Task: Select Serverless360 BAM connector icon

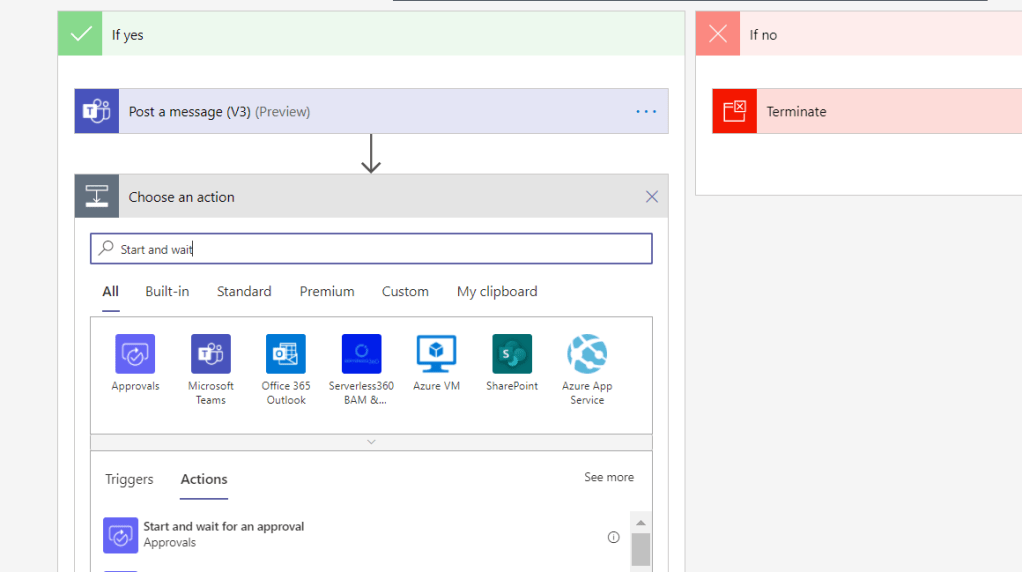Action: point(361,354)
